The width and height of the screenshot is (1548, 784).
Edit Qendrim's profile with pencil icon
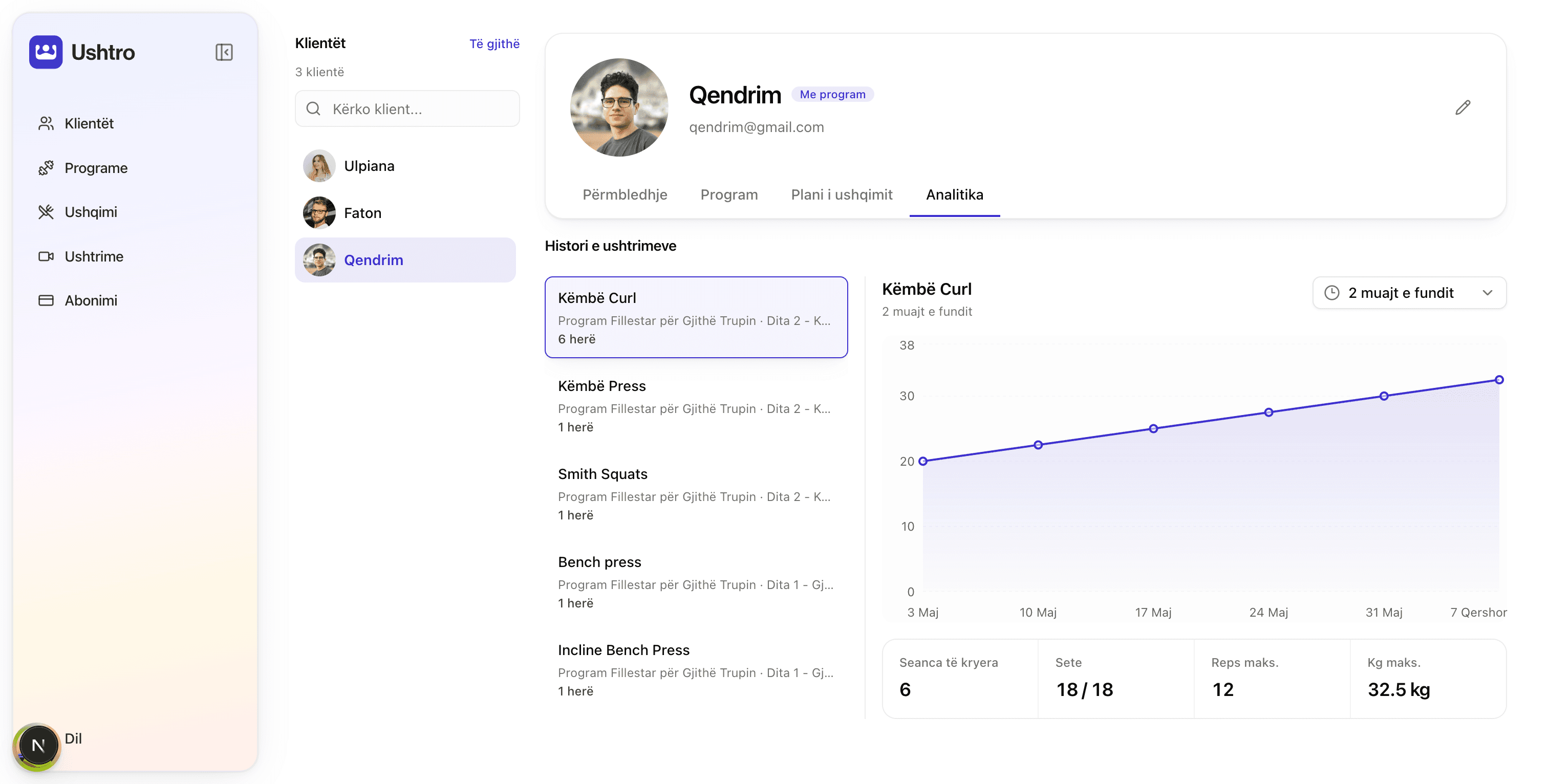pyautogui.click(x=1463, y=107)
